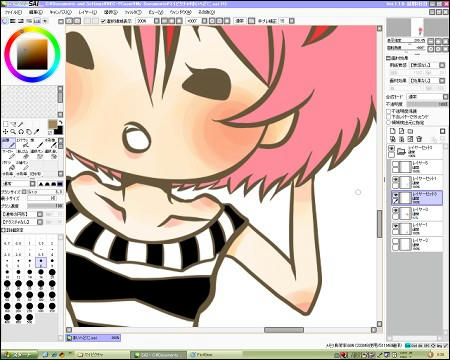Select the magic wand tool

point(21,124)
